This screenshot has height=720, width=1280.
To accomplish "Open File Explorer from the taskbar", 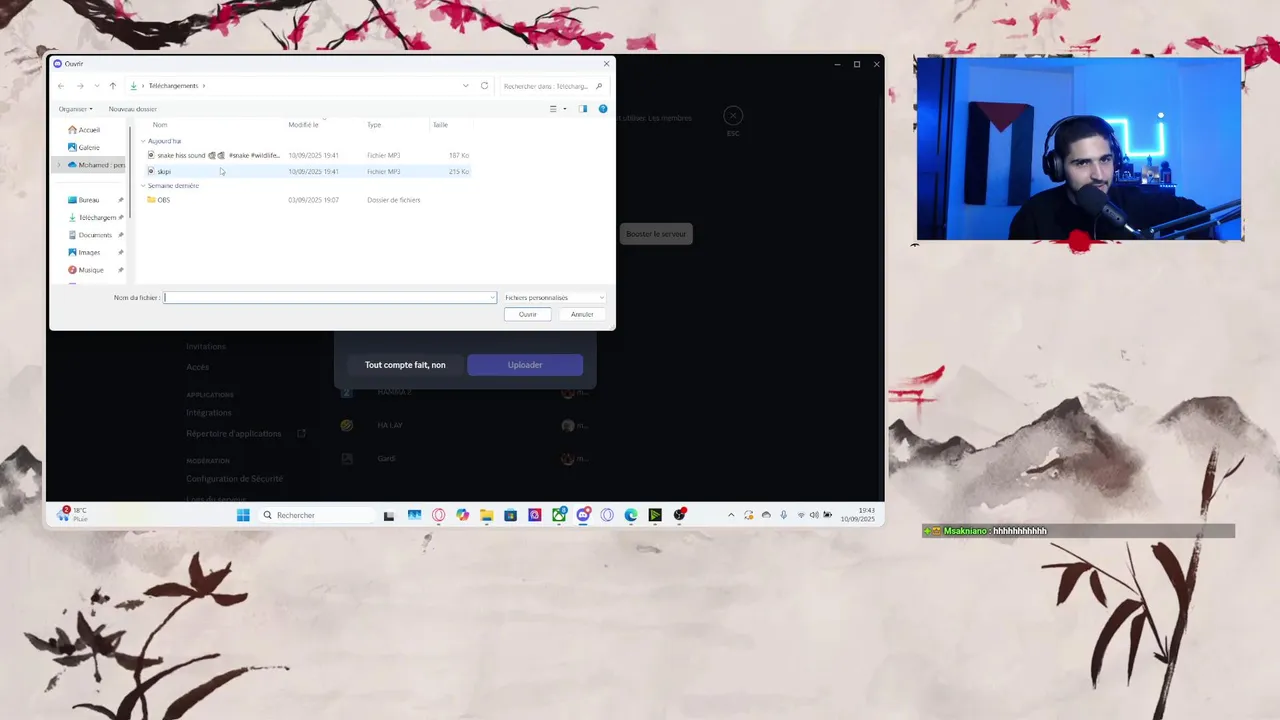I will tap(486, 515).
